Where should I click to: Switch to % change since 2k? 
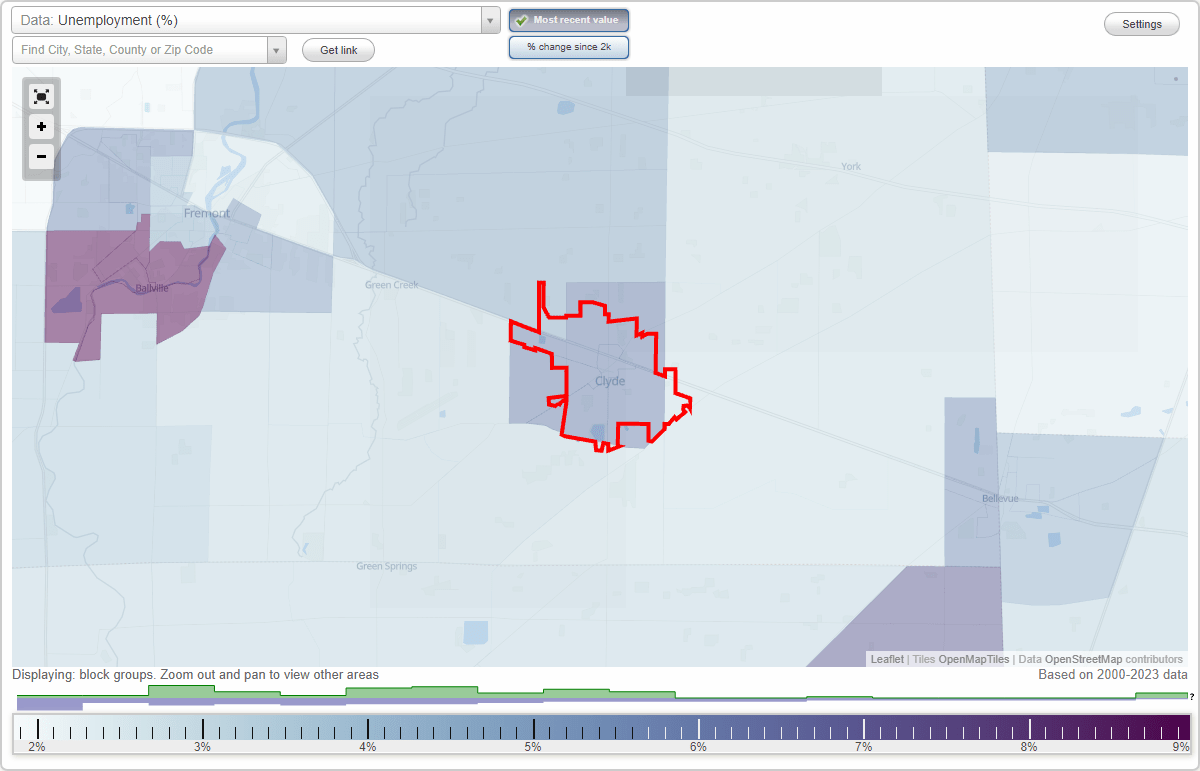coord(569,47)
